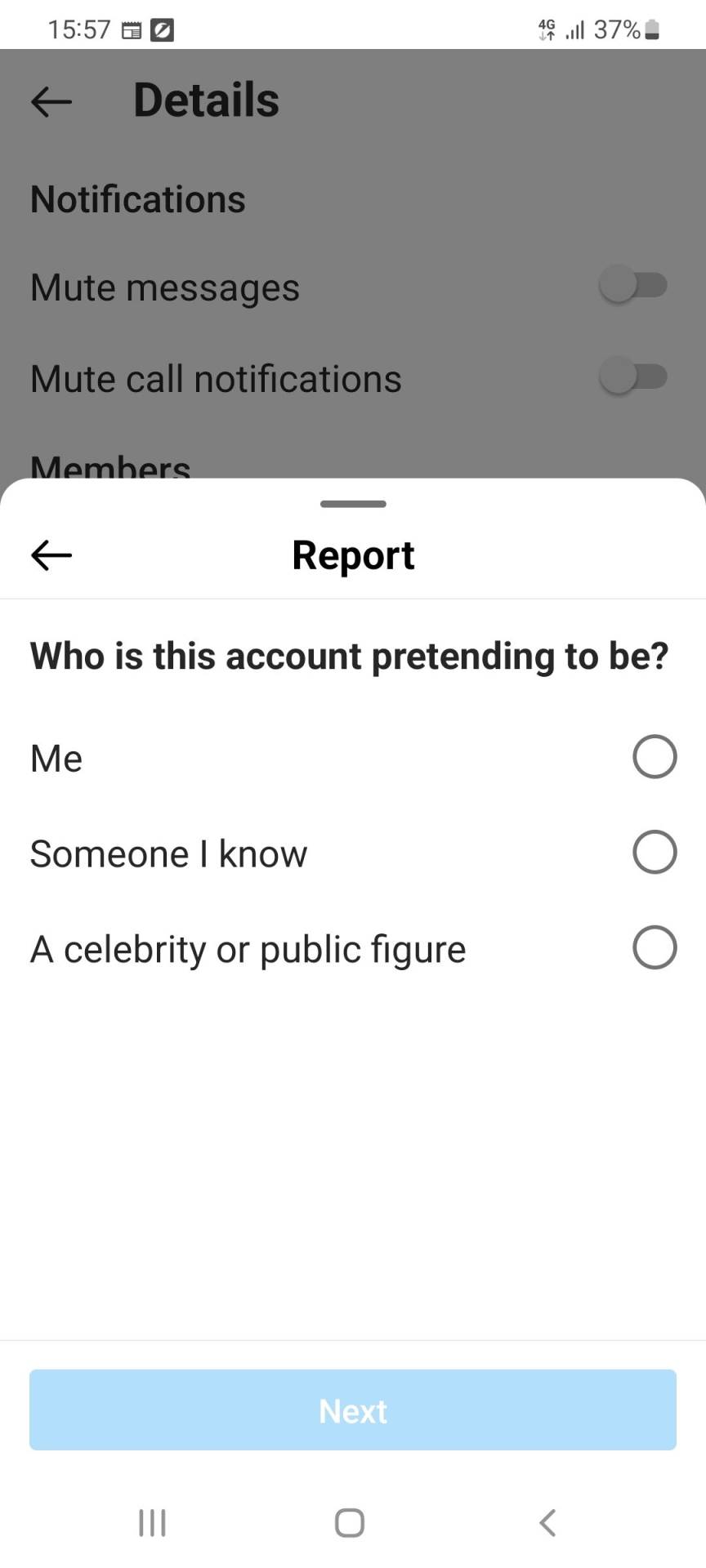
Task: Open Android recent apps button
Action: [152, 1522]
